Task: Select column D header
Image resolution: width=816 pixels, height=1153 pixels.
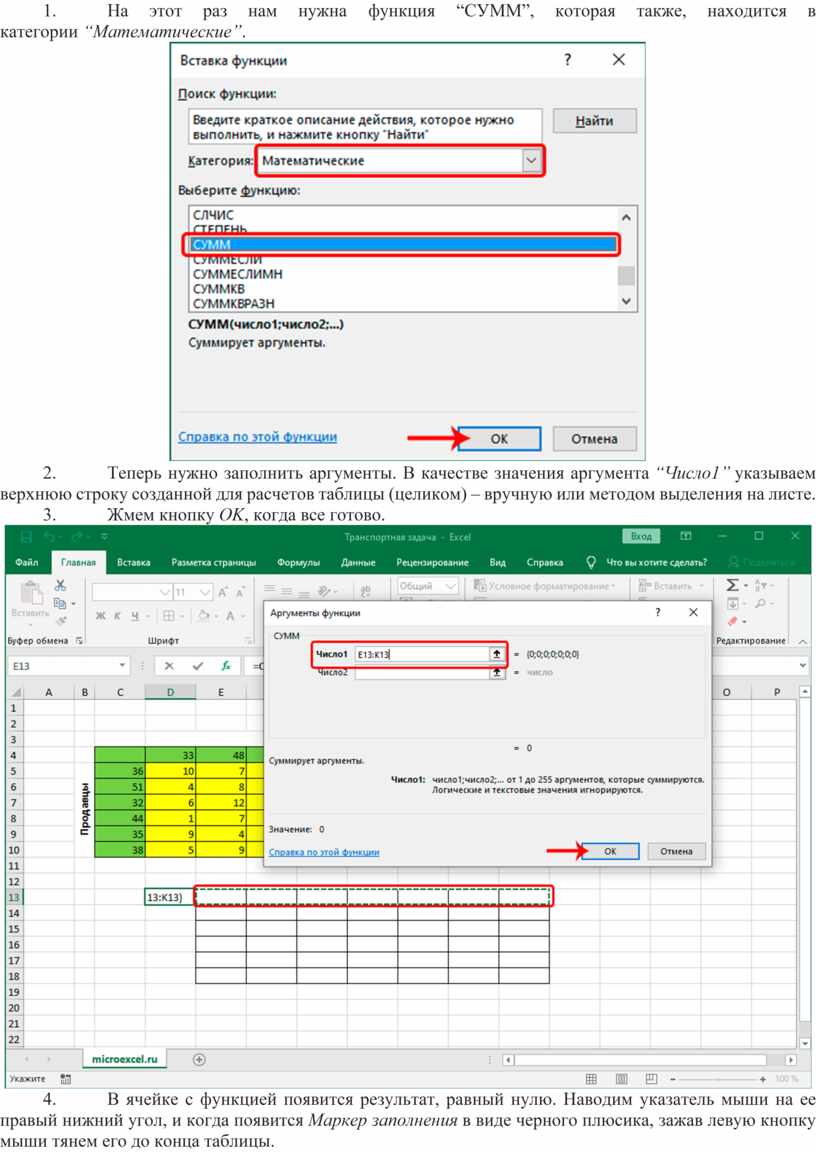Action: click(170, 692)
